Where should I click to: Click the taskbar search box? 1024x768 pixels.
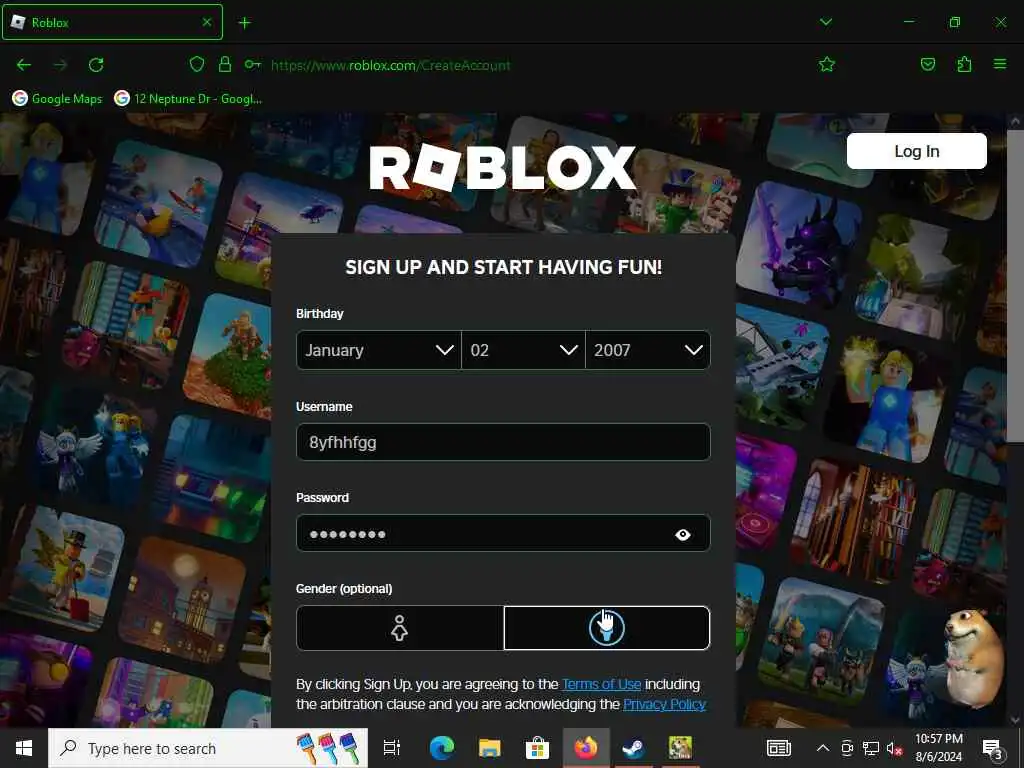(208, 748)
